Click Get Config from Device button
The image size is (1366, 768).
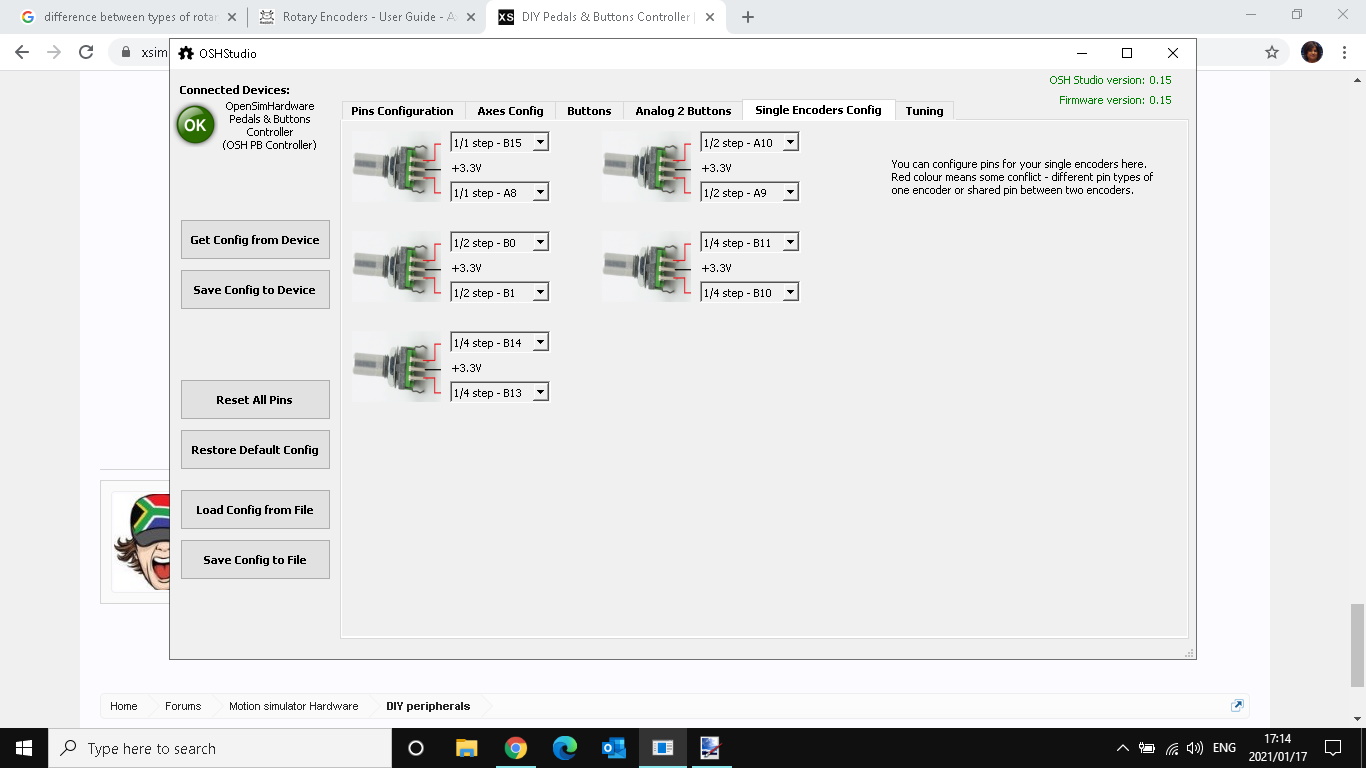[255, 240]
